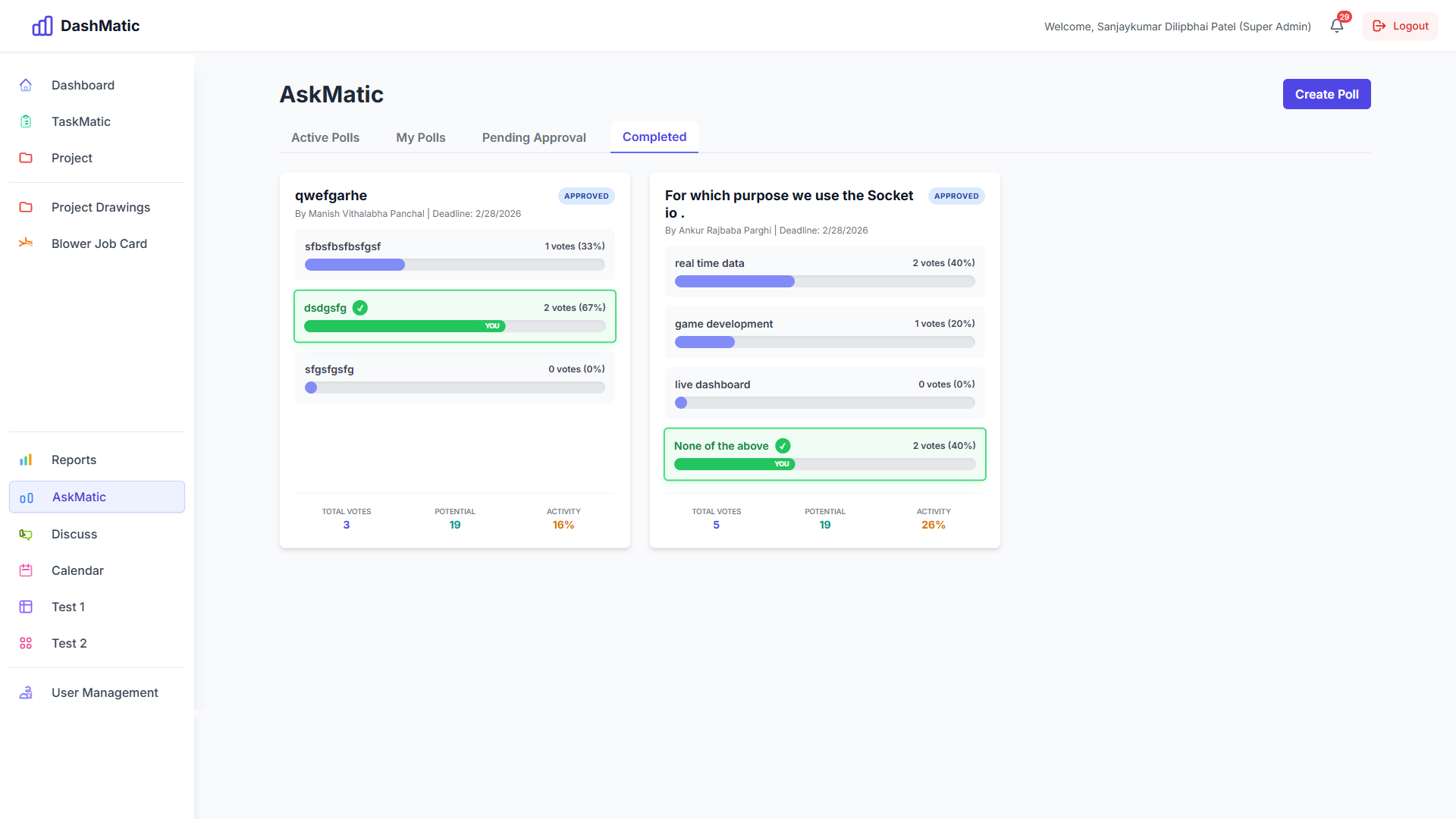The width and height of the screenshot is (1456, 819).
Task: Open Project Drawings via its folder icon
Action: coord(26,207)
